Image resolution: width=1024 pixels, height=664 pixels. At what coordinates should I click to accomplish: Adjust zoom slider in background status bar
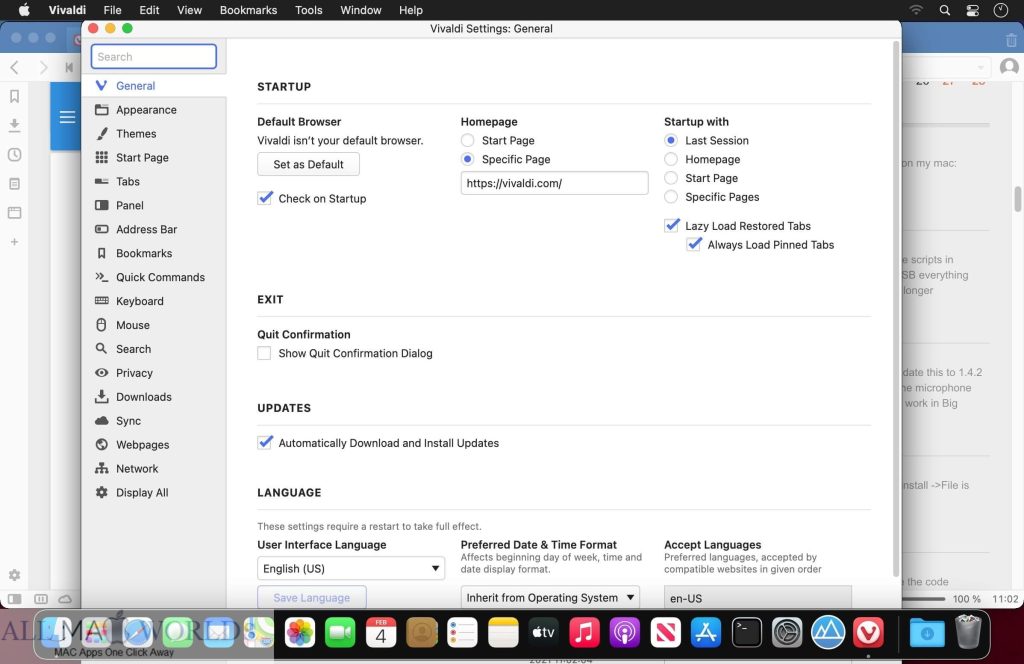(923, 599)
